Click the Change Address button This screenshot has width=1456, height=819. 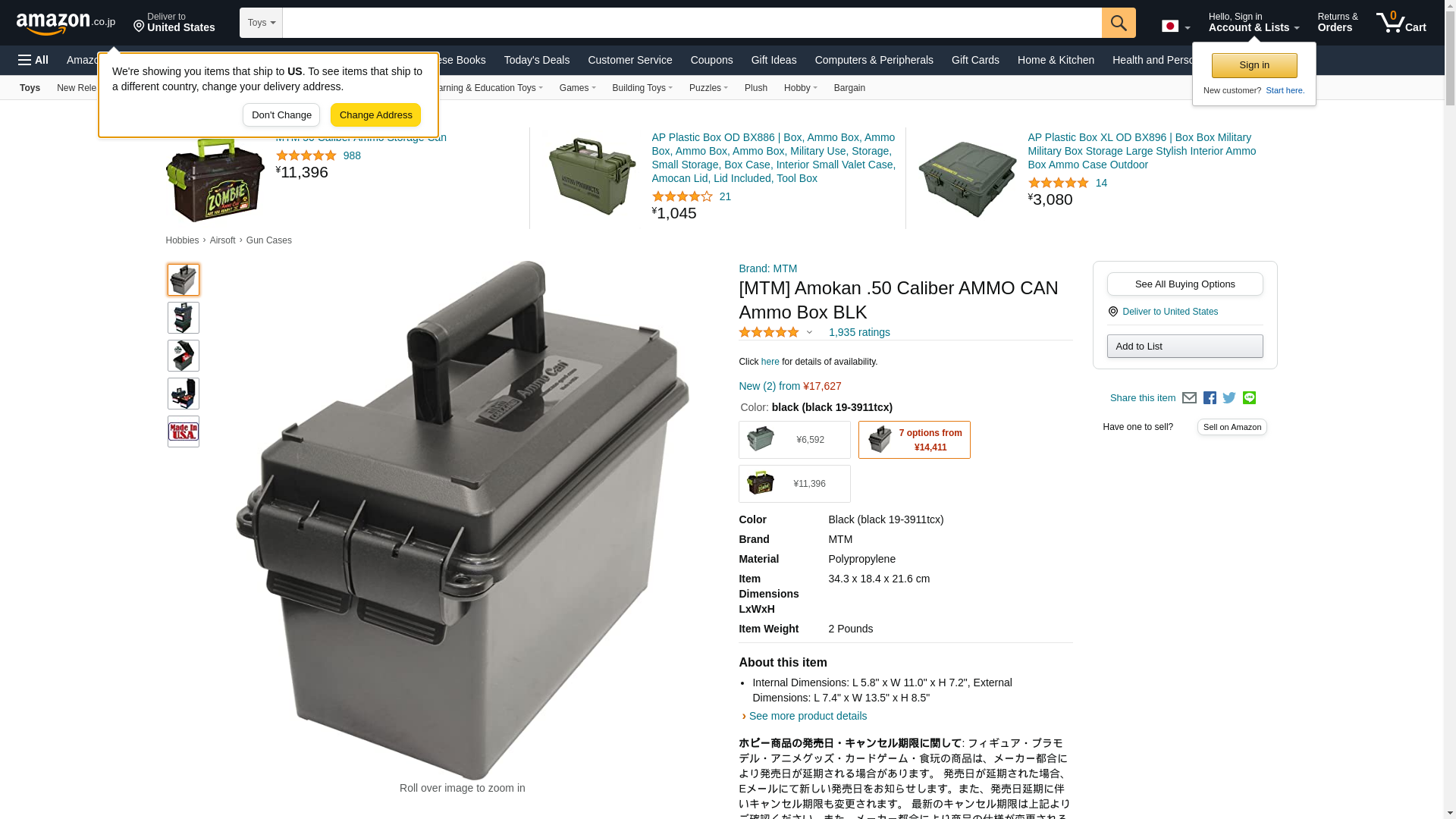pyautogui.click(x=375, y=115)
